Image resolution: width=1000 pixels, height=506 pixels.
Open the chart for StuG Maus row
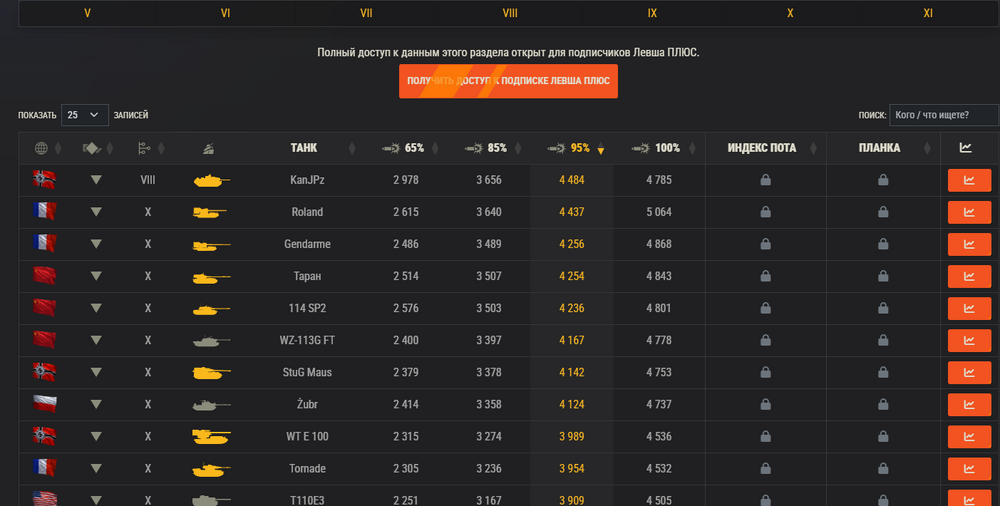point(969,373)
